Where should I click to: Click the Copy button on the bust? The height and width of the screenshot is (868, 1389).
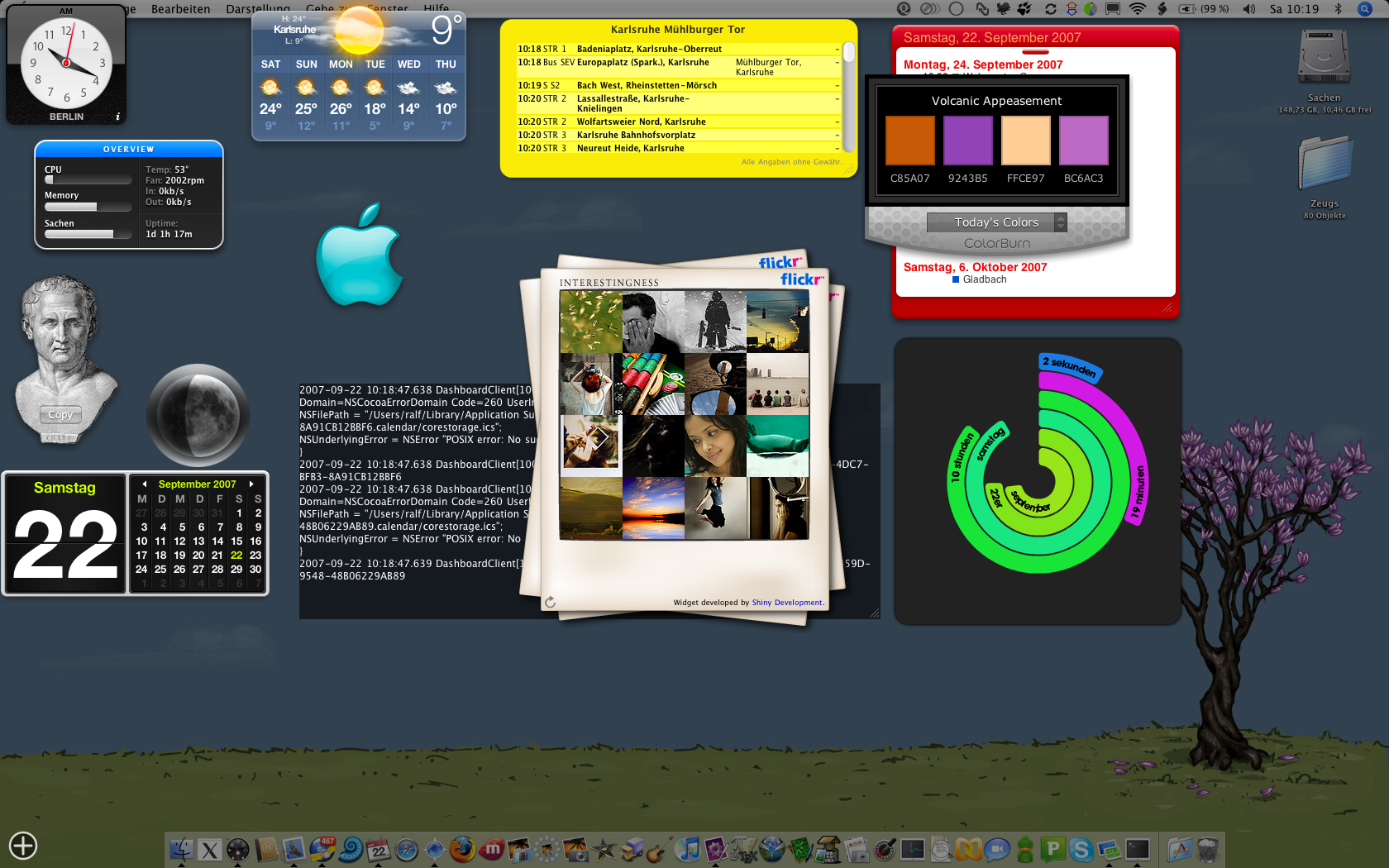(x=60, y=415)
